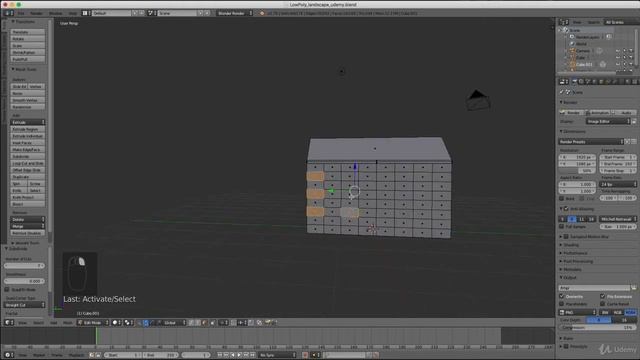Viewport: 640px width, 360px height.
Task: Toggle the auto keyframe record button
Action: pyautogui.click(x=305, y=355)
